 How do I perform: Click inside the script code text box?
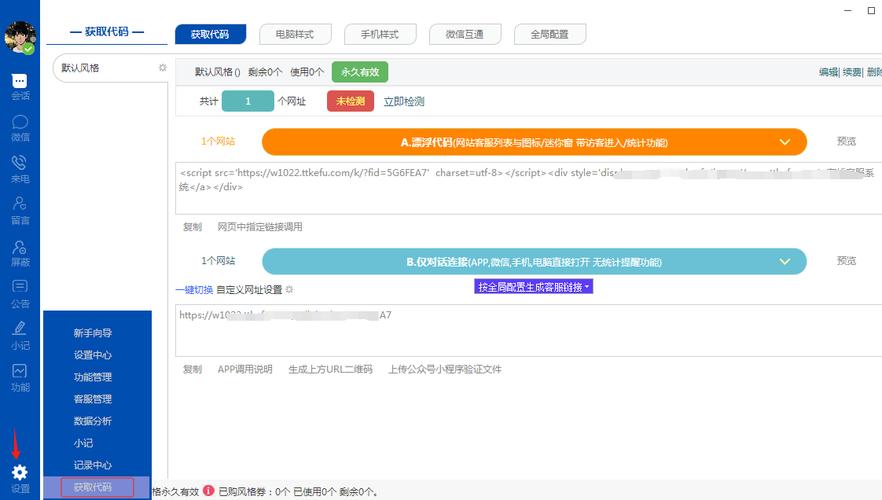528,188
